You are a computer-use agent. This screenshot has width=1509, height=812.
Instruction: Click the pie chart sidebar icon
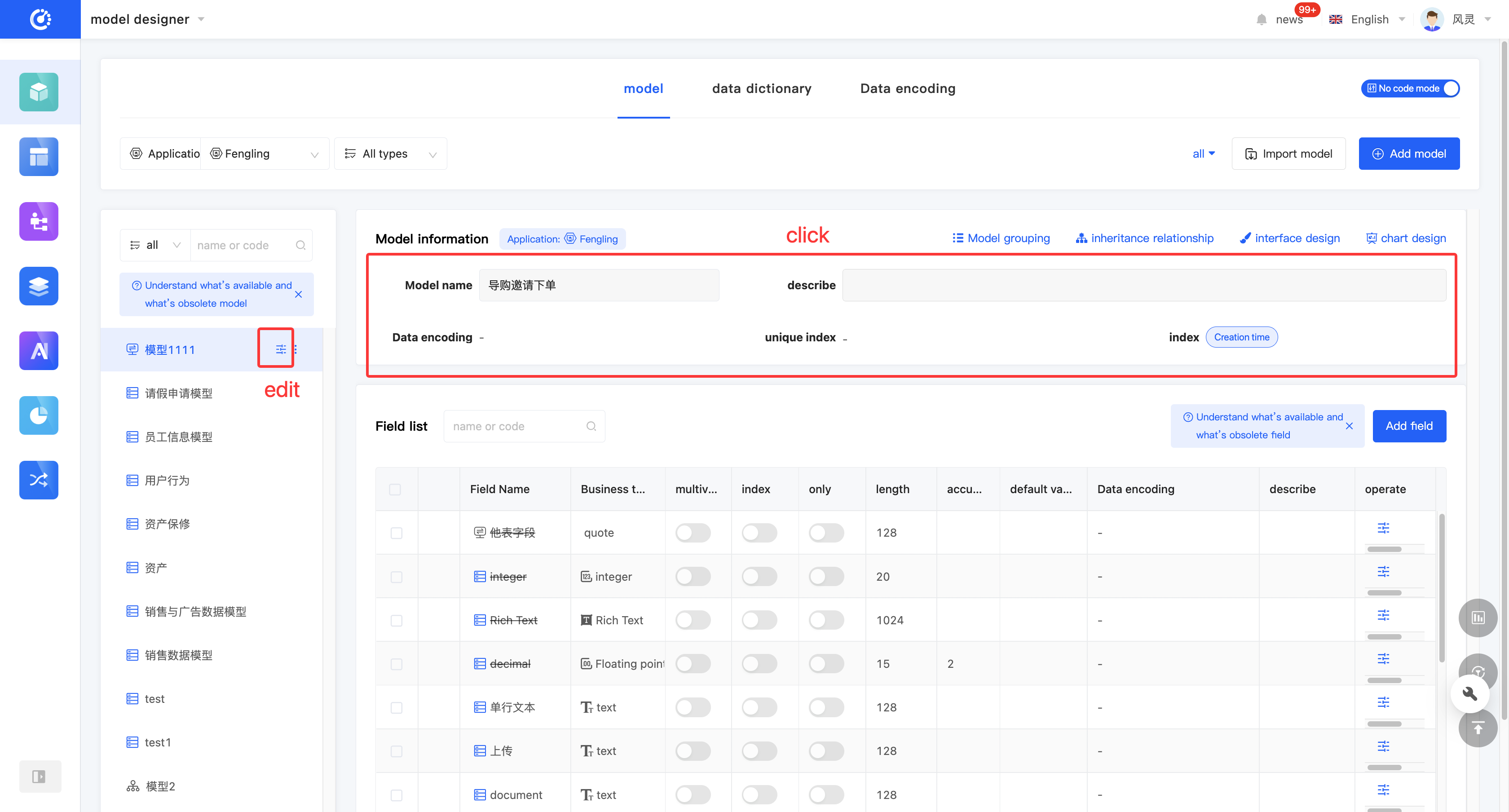point(39,415)
